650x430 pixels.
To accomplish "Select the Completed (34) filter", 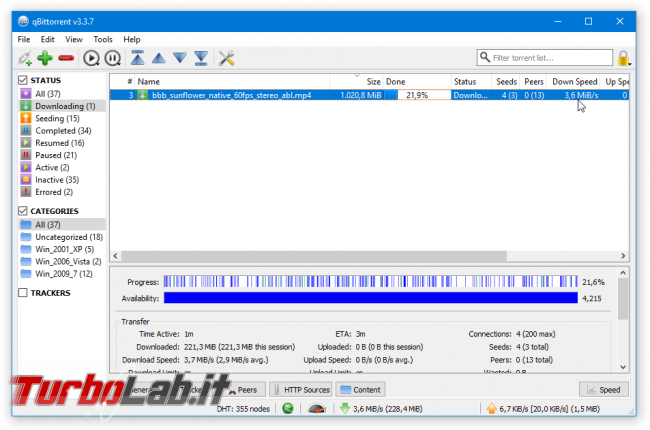I will pyautogui.click(x=62, y=131).
